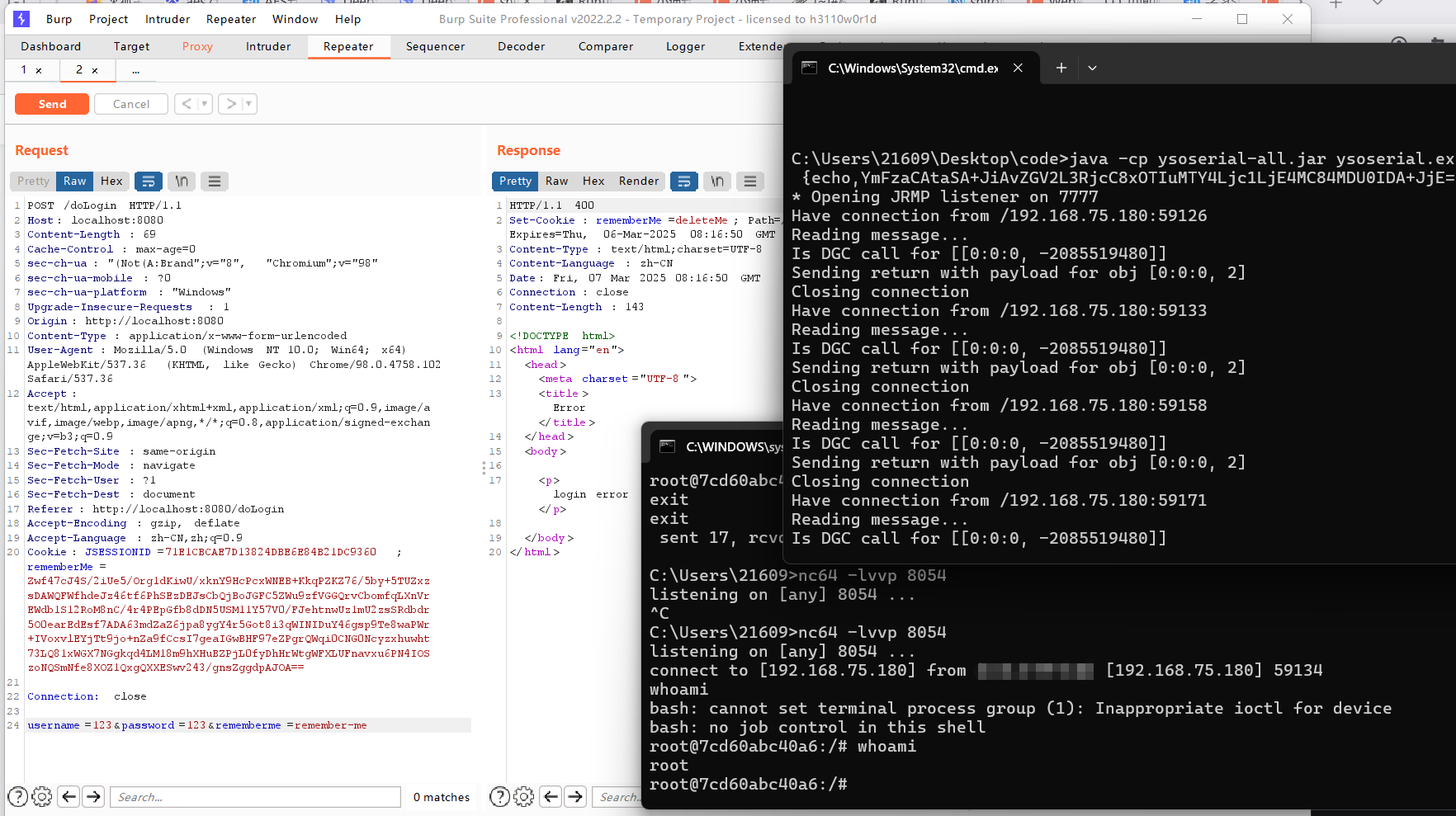
Task: Select request Hex view
Action: (111, 182)
